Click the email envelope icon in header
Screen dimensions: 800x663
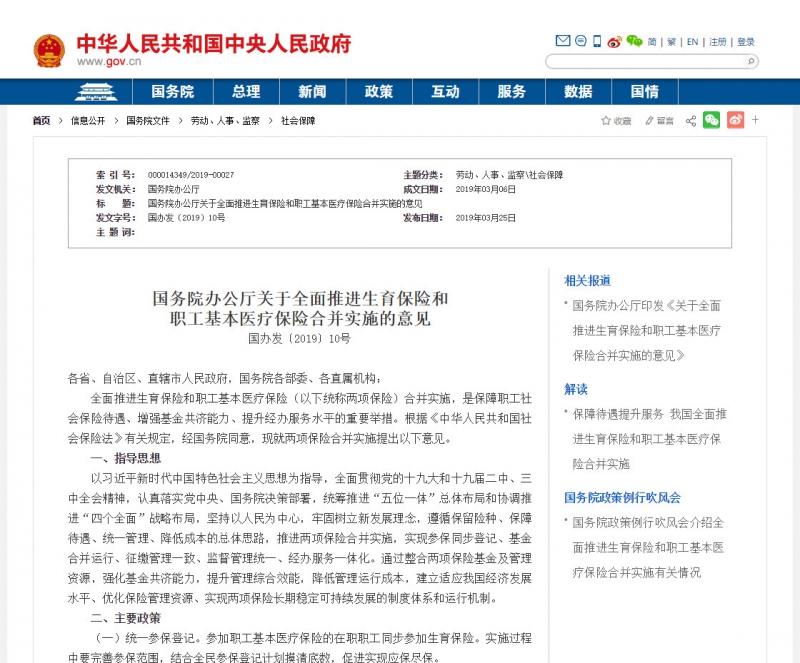click(x=562, y=41)
